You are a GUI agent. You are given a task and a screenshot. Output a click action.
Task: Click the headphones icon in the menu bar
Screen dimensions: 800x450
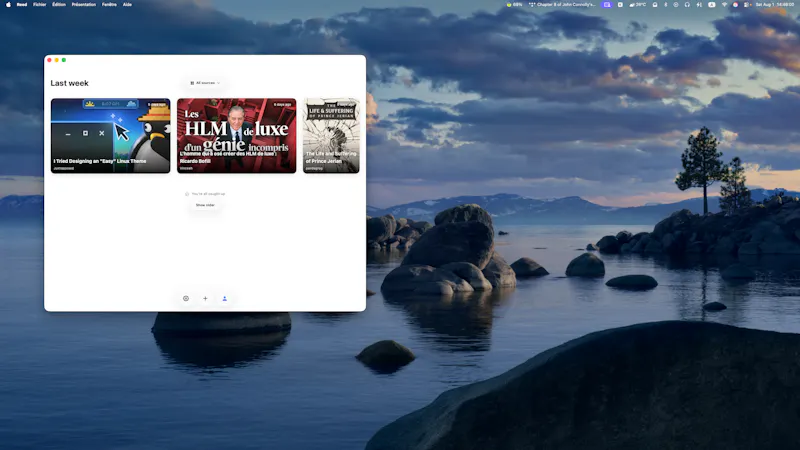click(x=687, y=5)
